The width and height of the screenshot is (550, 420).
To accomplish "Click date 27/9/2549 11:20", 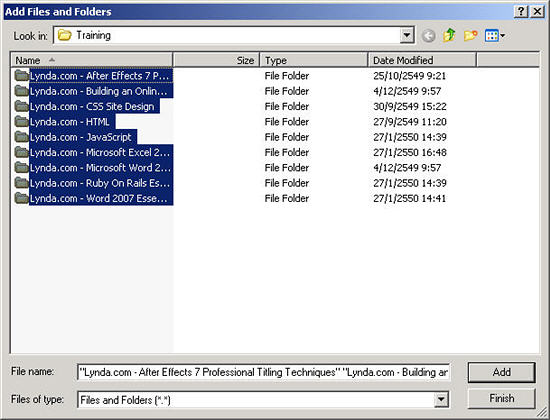I will (410, 122).
